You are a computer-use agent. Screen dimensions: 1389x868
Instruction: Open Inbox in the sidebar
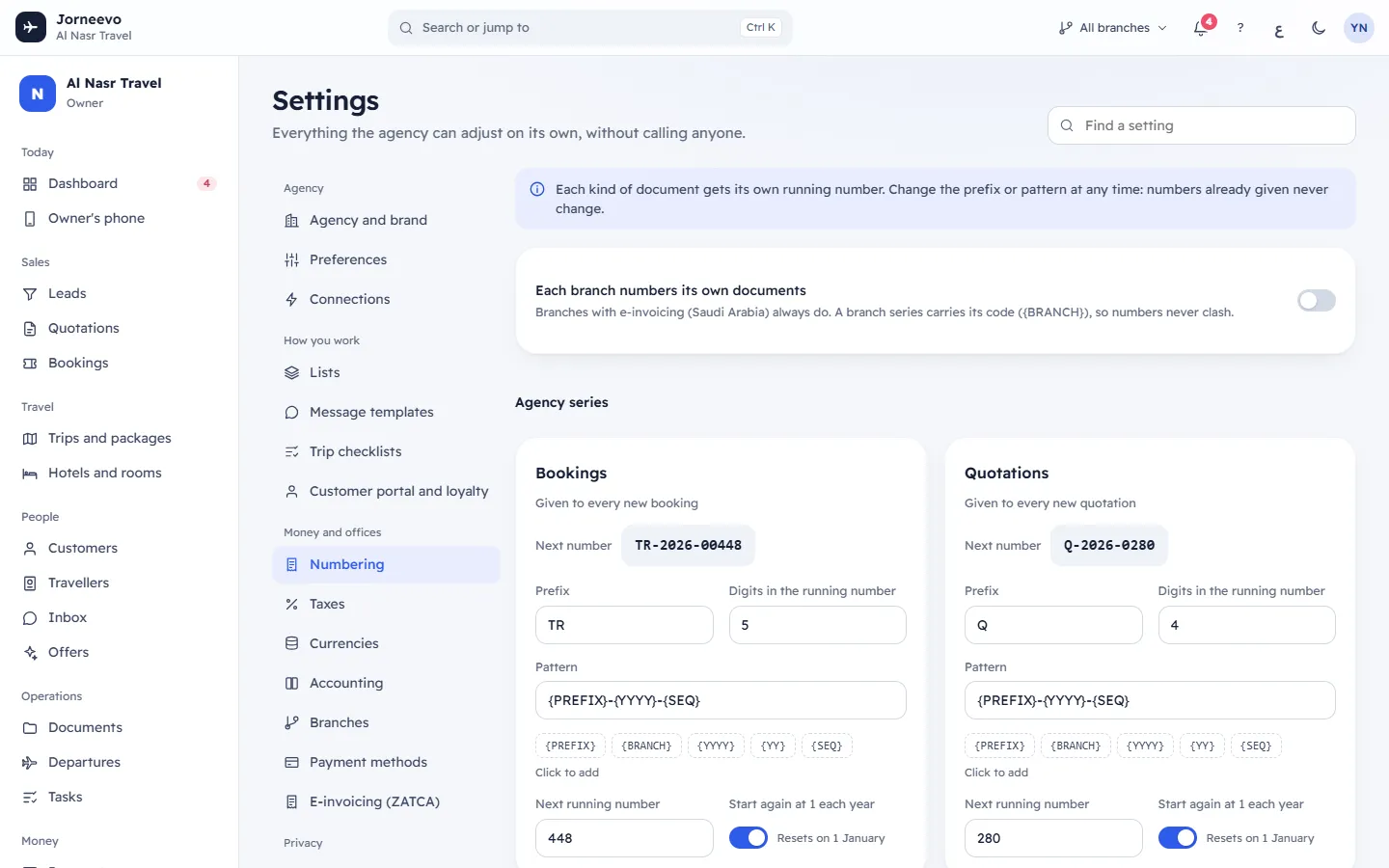119,617
